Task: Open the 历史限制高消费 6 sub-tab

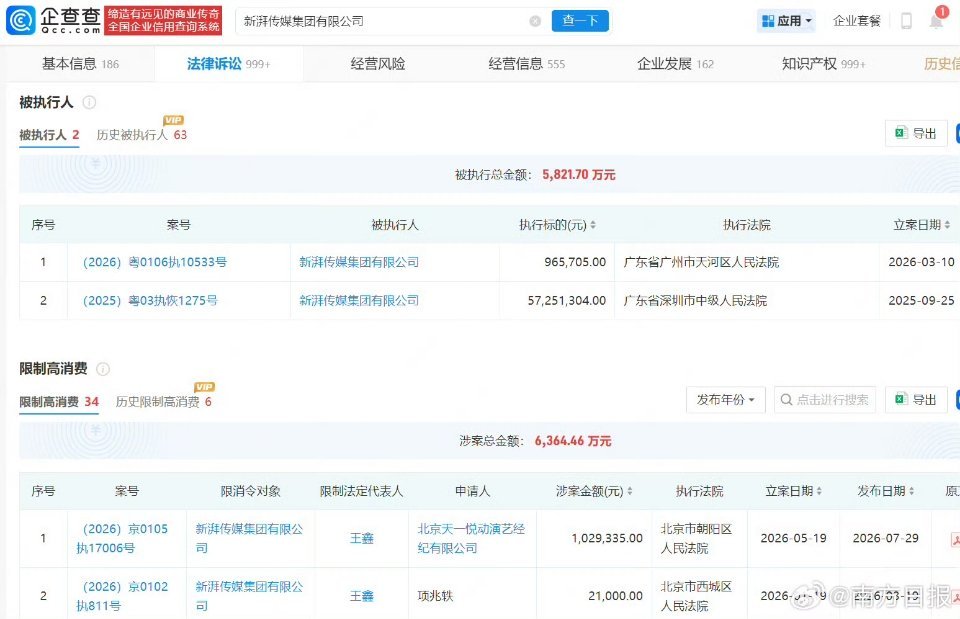Action: (163, 402)
